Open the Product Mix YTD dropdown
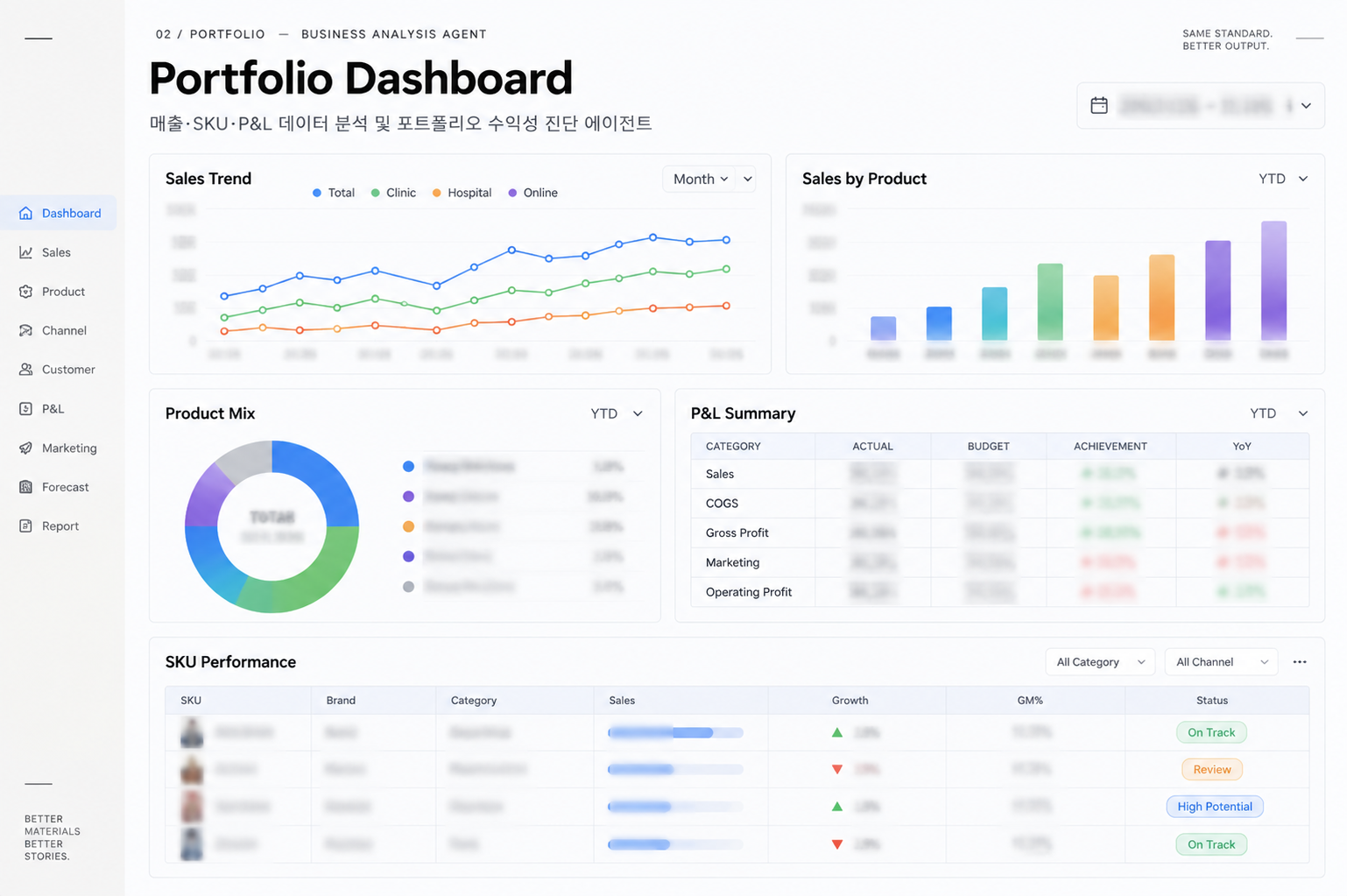This screenshot has width=1347, height=896. tap(617, 413)
